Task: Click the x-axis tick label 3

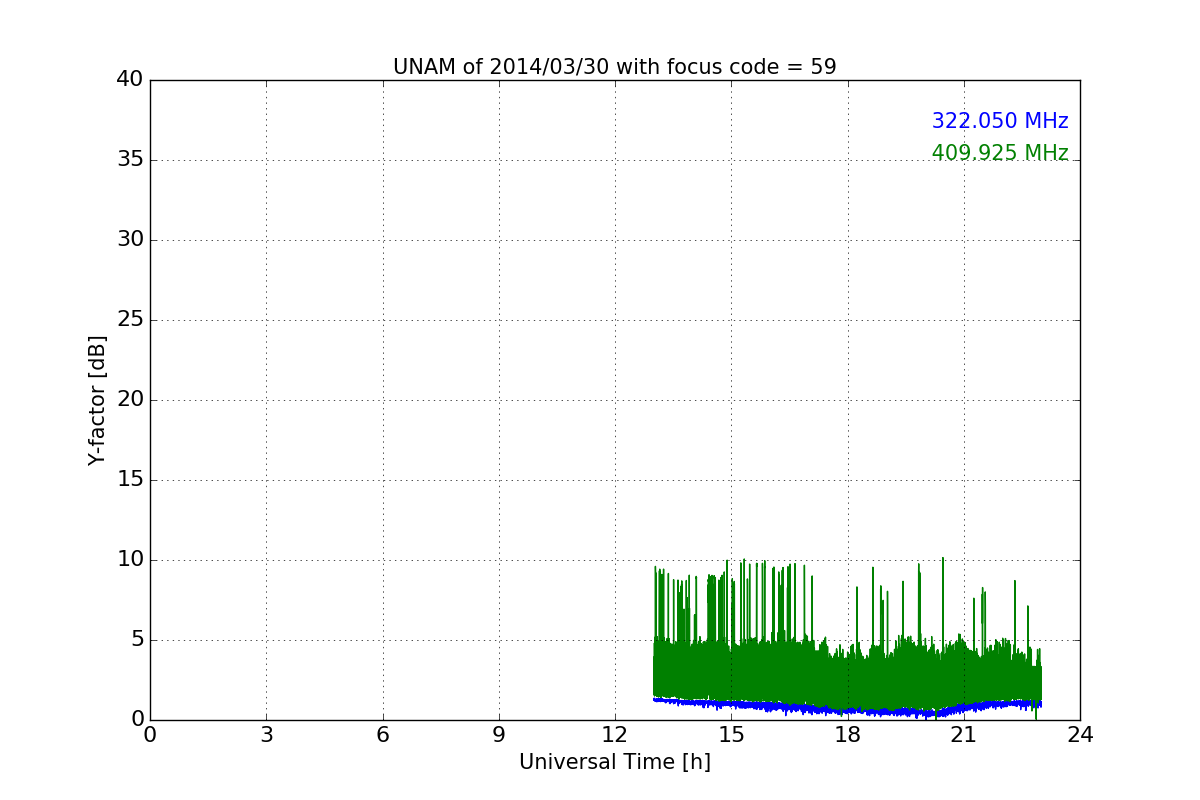Action: 266,735
